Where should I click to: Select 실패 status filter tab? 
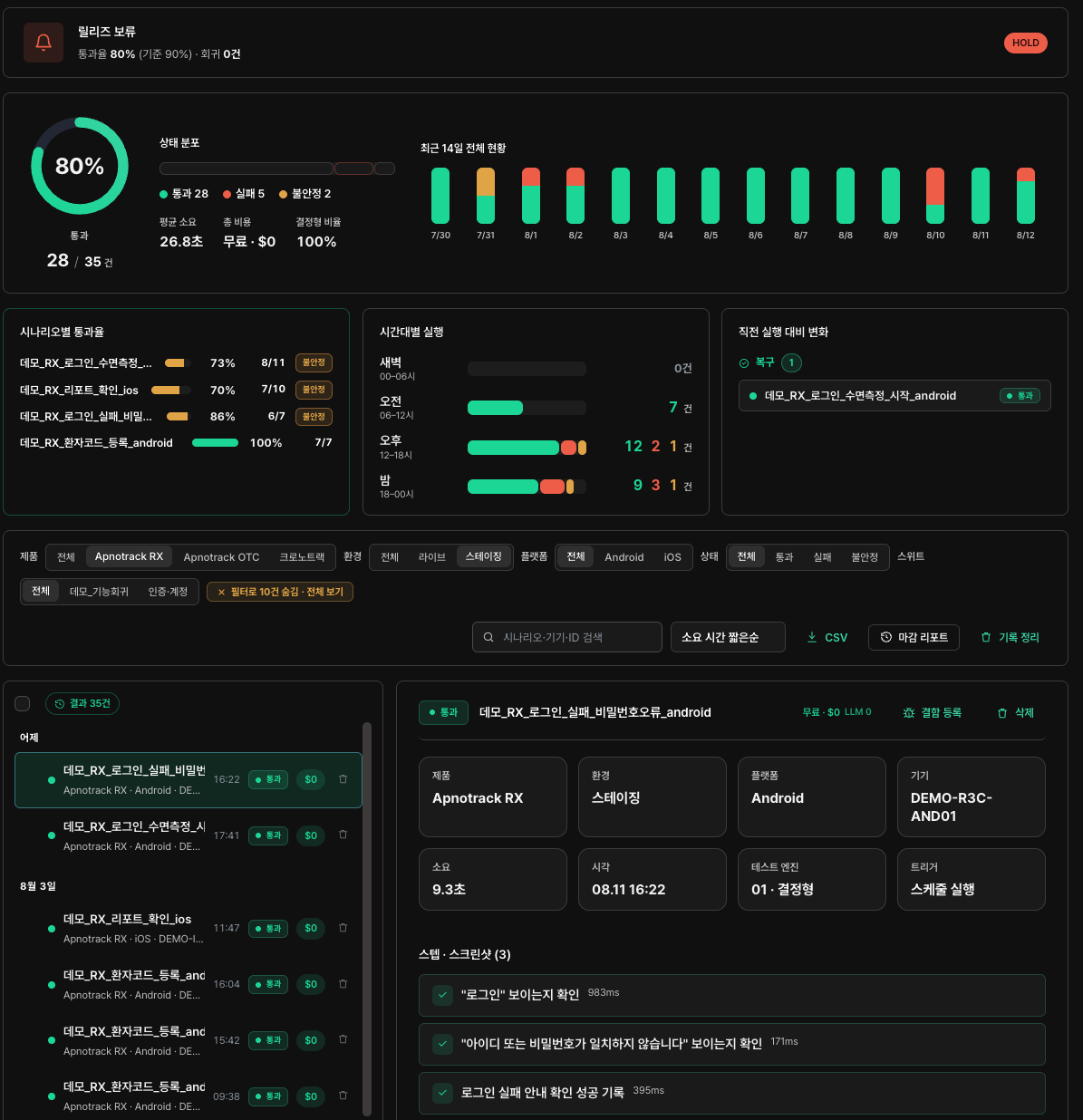[x=822, y=556]
